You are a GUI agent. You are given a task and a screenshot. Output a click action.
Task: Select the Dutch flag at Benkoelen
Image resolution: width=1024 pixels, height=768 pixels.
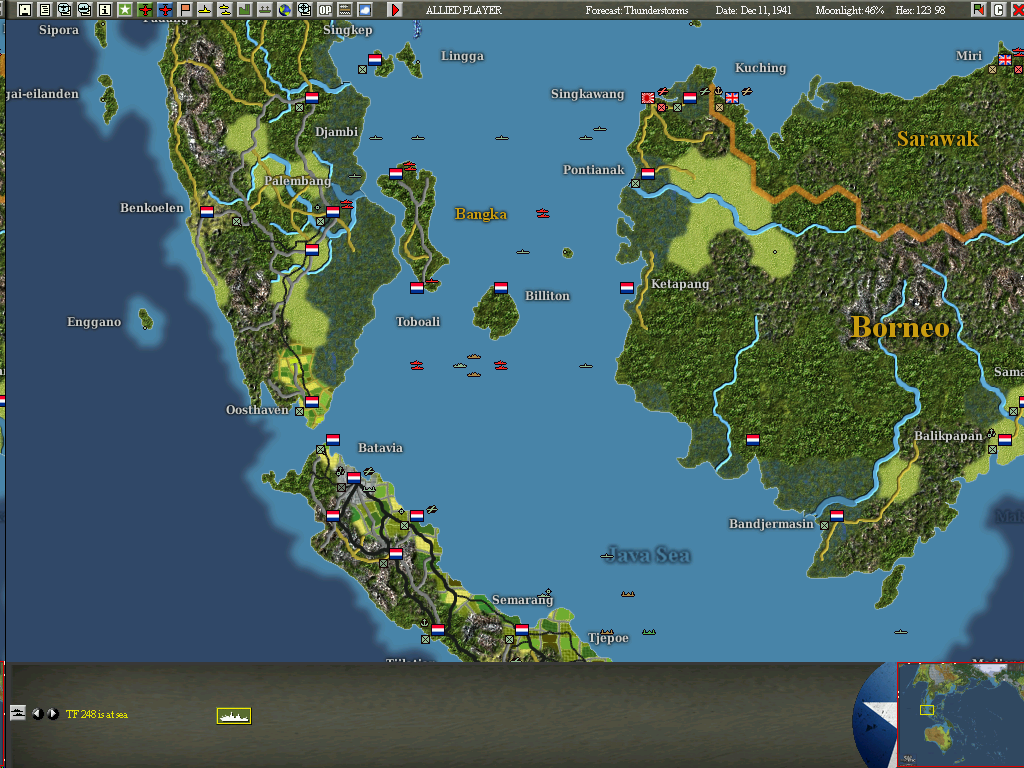coord(207,212)
